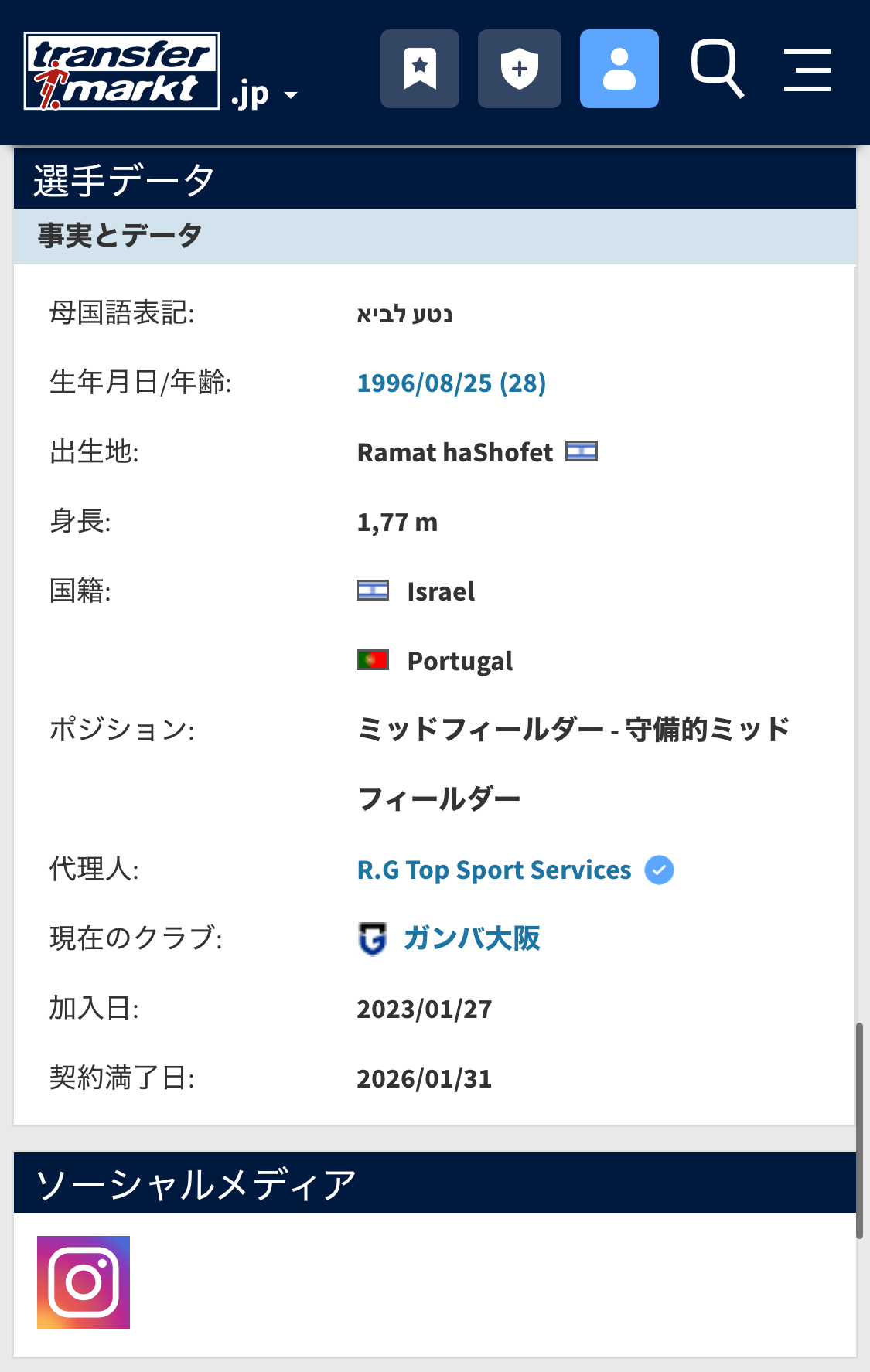Open the bookmark watchlist icon
Image resolution: width=870 pixels, height=1372 pixels.
(x=420, y=69)
